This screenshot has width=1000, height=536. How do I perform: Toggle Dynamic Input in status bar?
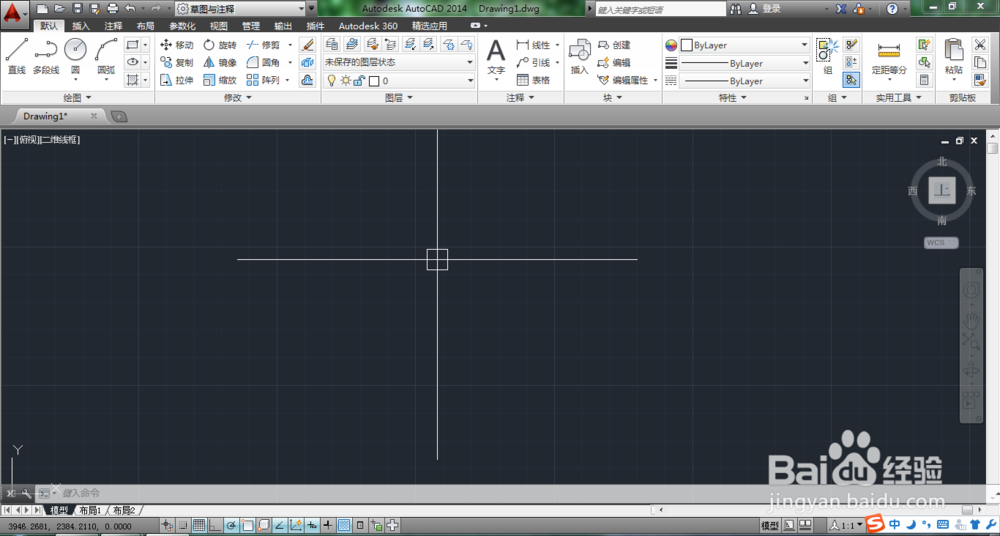pos(312,526)
